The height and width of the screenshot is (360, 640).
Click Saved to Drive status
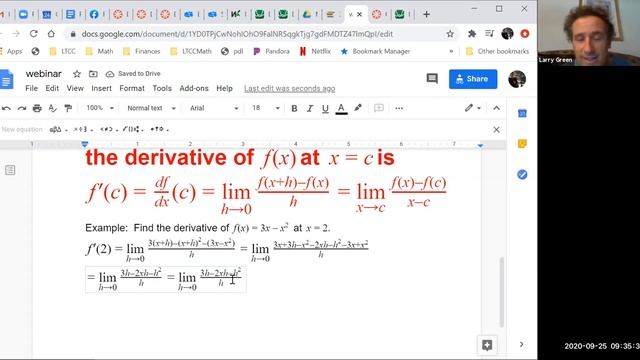click(133, 74)
